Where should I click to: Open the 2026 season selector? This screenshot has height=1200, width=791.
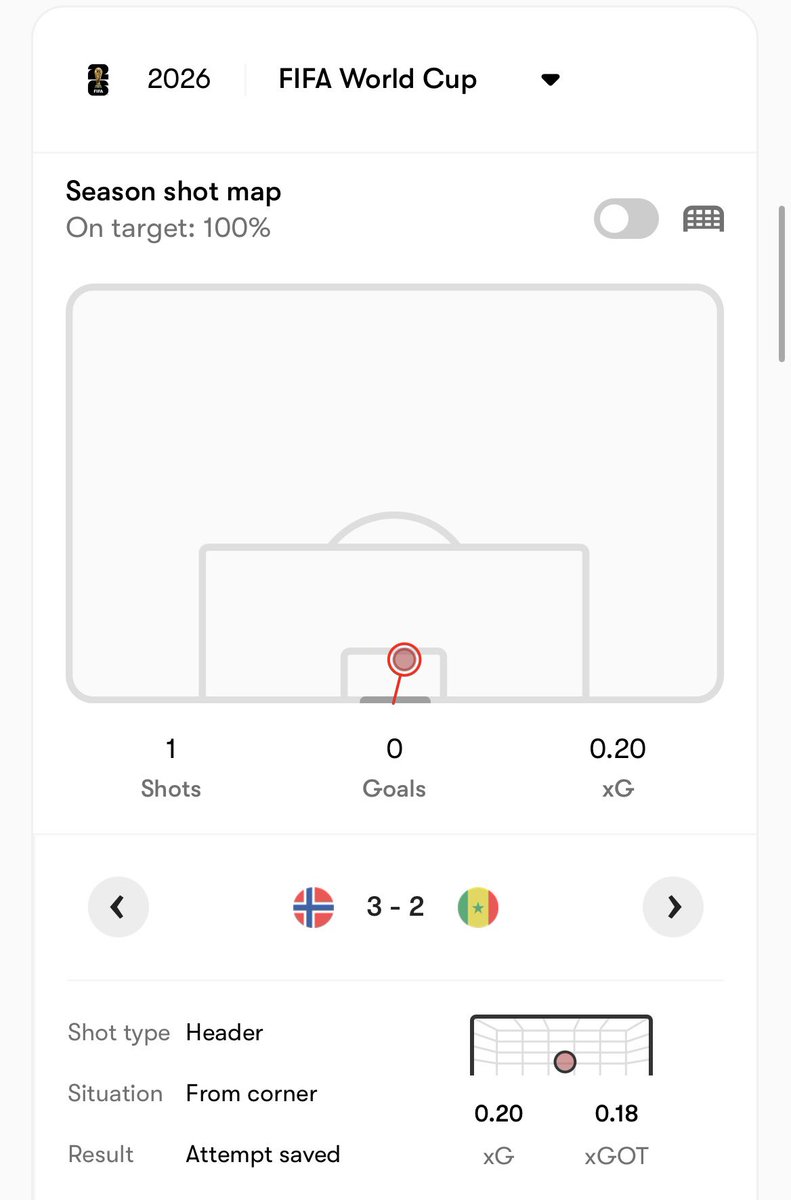179,80
